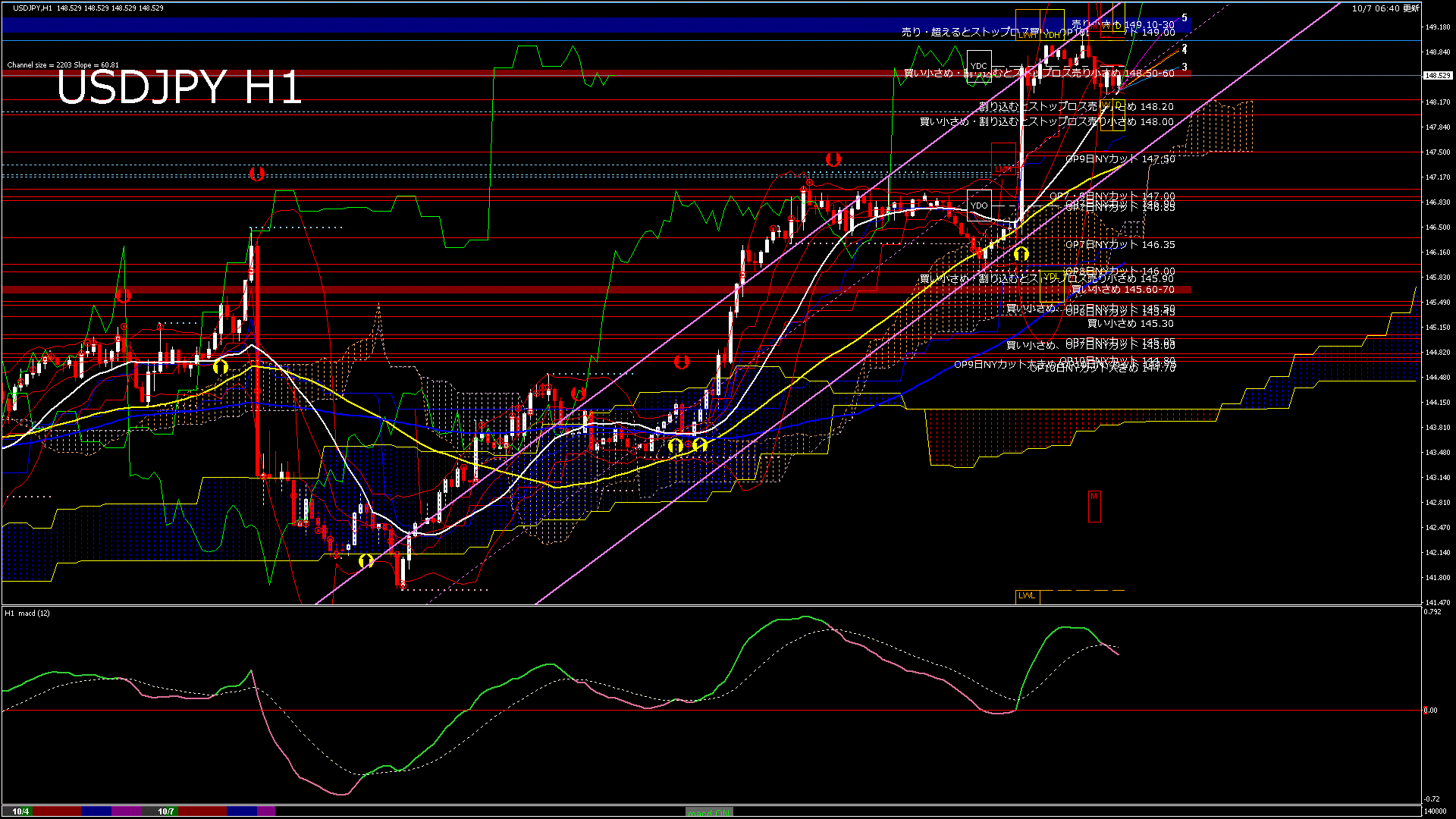Click the small red M marker box
The height and width of the screenshot is (819, 1456).
pyautogui.click(x=1094, y=506)
